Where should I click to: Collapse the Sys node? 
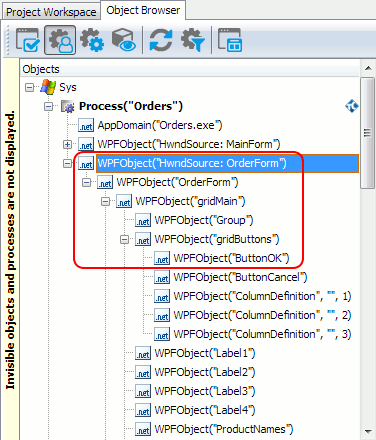pyautogui.click(x=30, y=87)
